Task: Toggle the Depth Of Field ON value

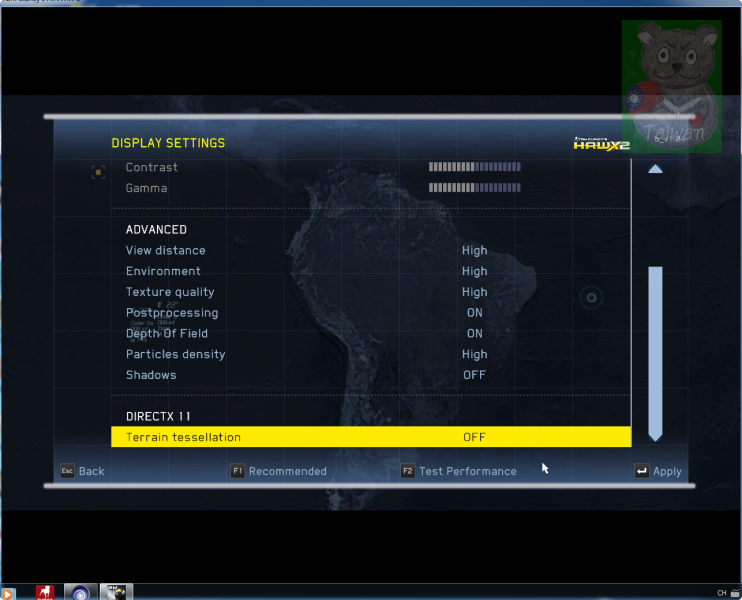Action: click(x=475, y=334)
